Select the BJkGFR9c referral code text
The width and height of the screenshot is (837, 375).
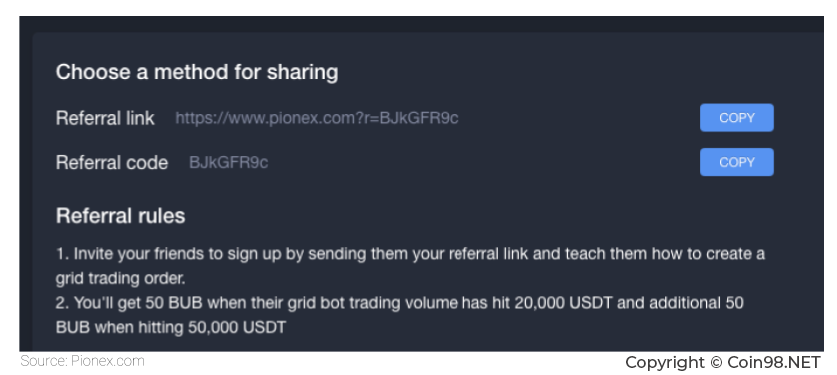coord(228,162)
